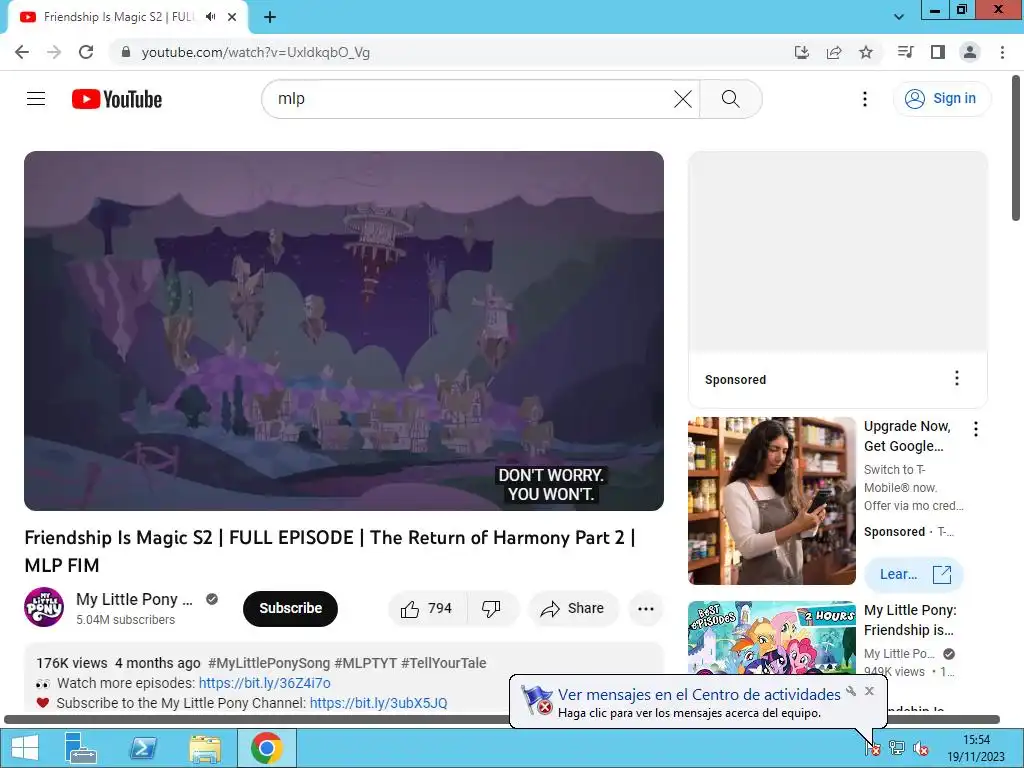The image size is (1024, 768).
Task: Open Chrome's three-dot menu
Action: (1002, 52)
